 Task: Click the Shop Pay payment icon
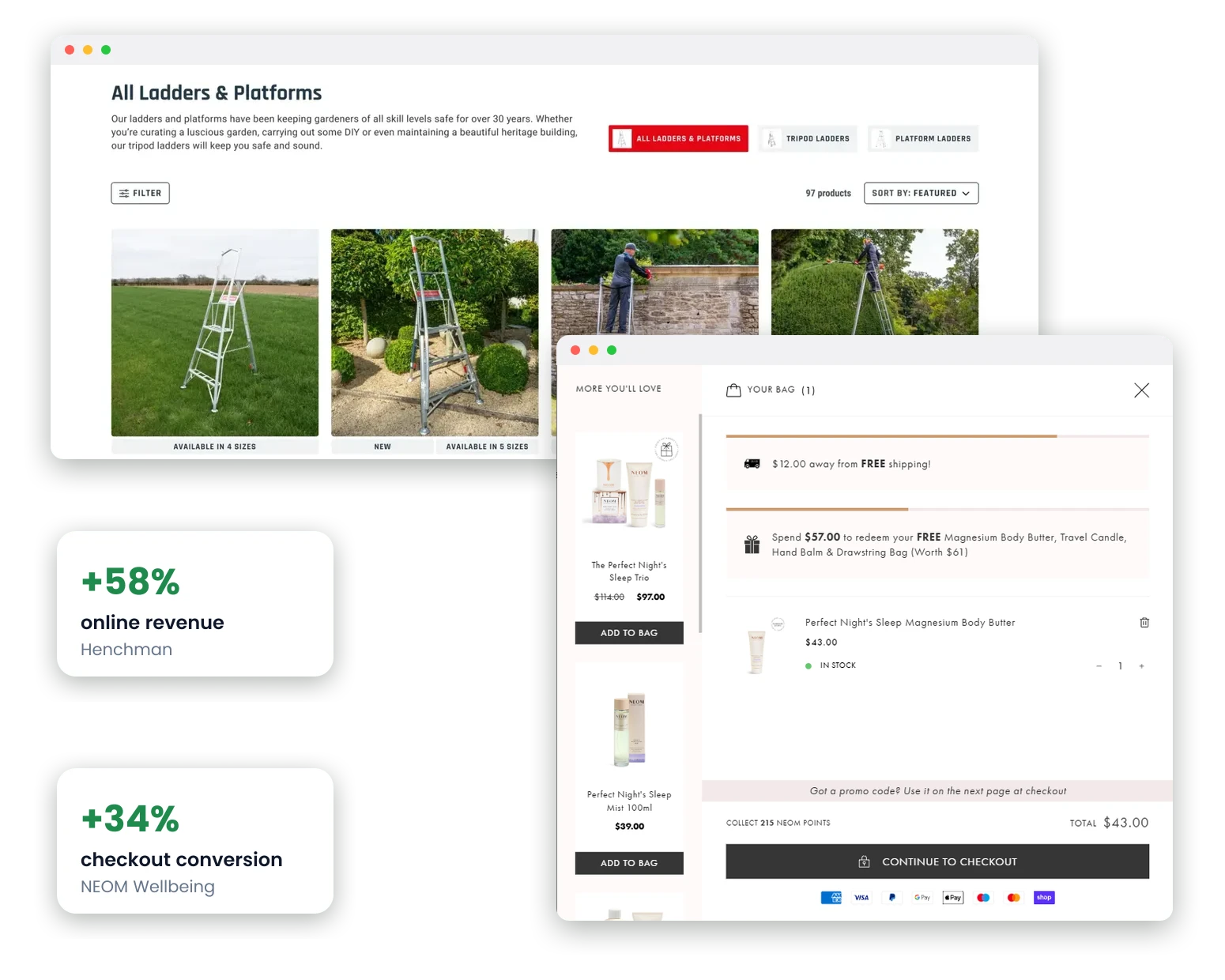coord(1044,898)
